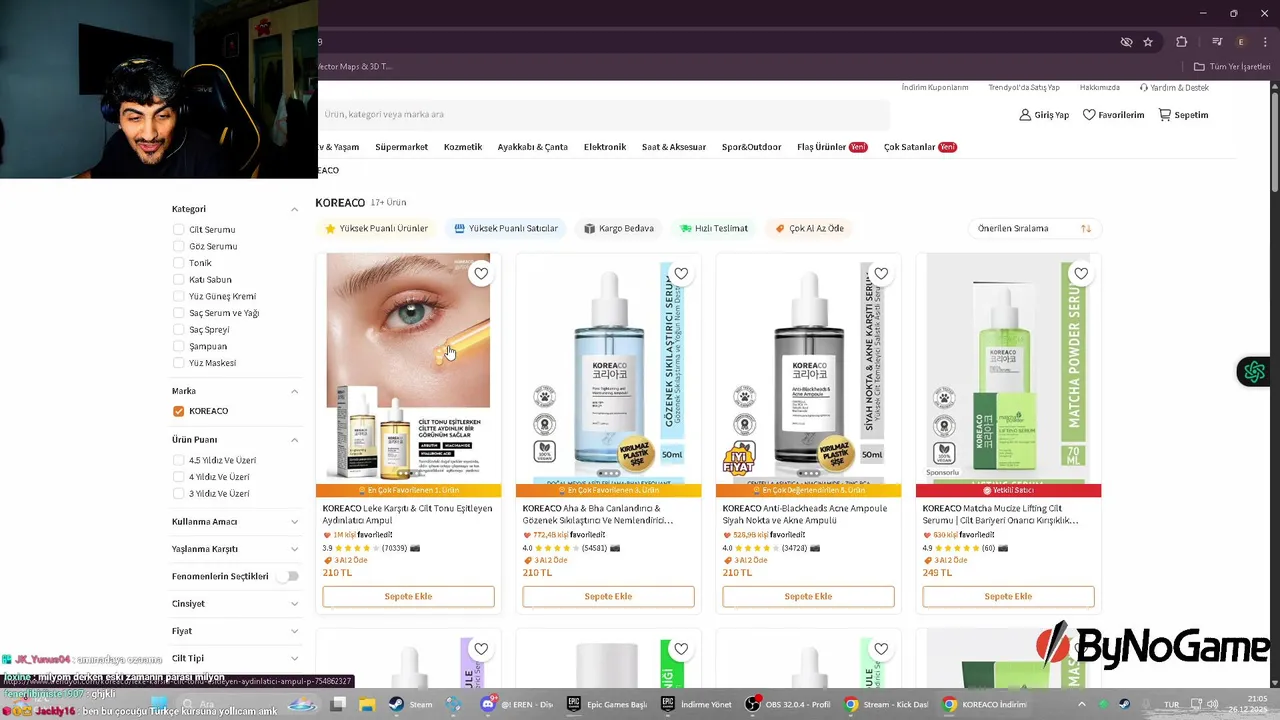Check 4.5 Yıldız Ve Üzeri rating filter

179,460
